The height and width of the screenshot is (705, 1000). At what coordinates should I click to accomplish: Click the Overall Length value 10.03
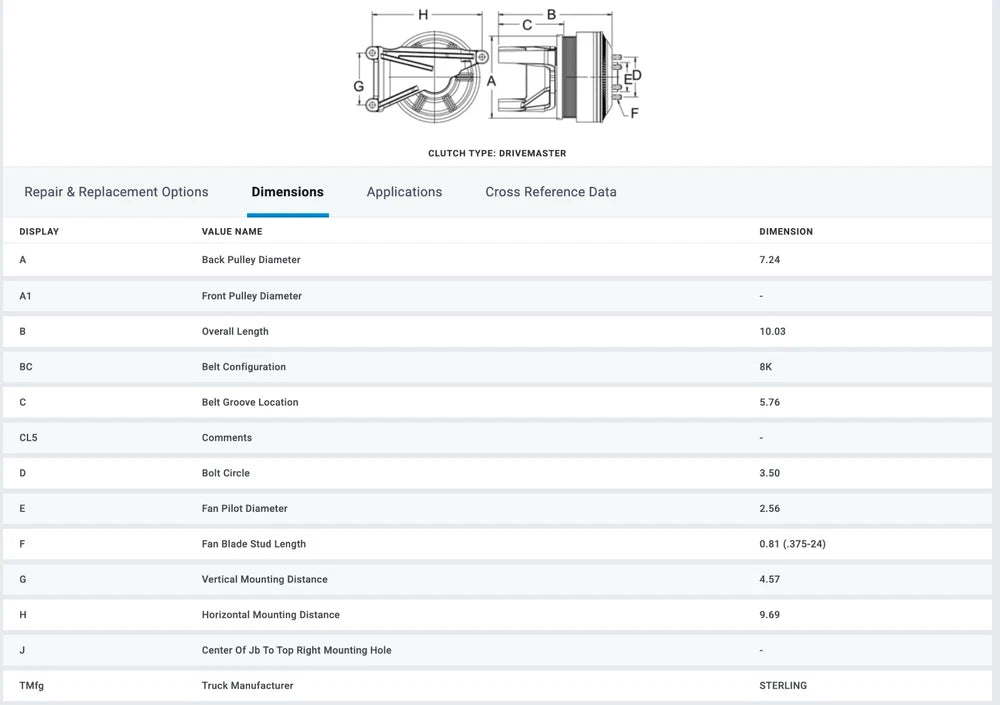(773, 331)
